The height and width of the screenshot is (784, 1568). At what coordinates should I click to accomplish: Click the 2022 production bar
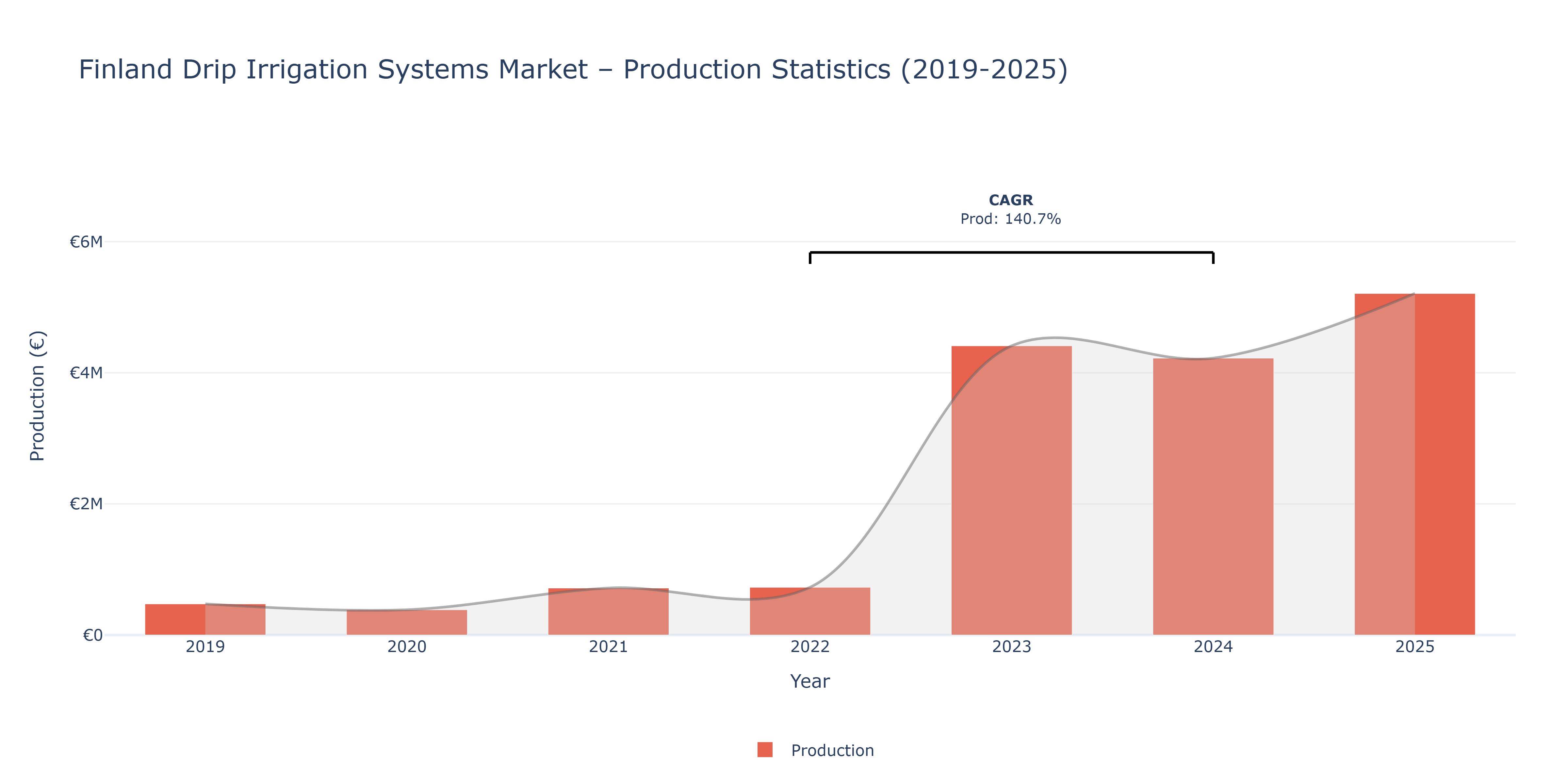click(809, 611)
